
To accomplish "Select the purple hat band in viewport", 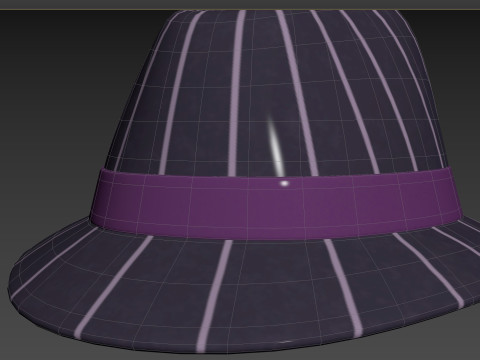I will coord(275,203).
